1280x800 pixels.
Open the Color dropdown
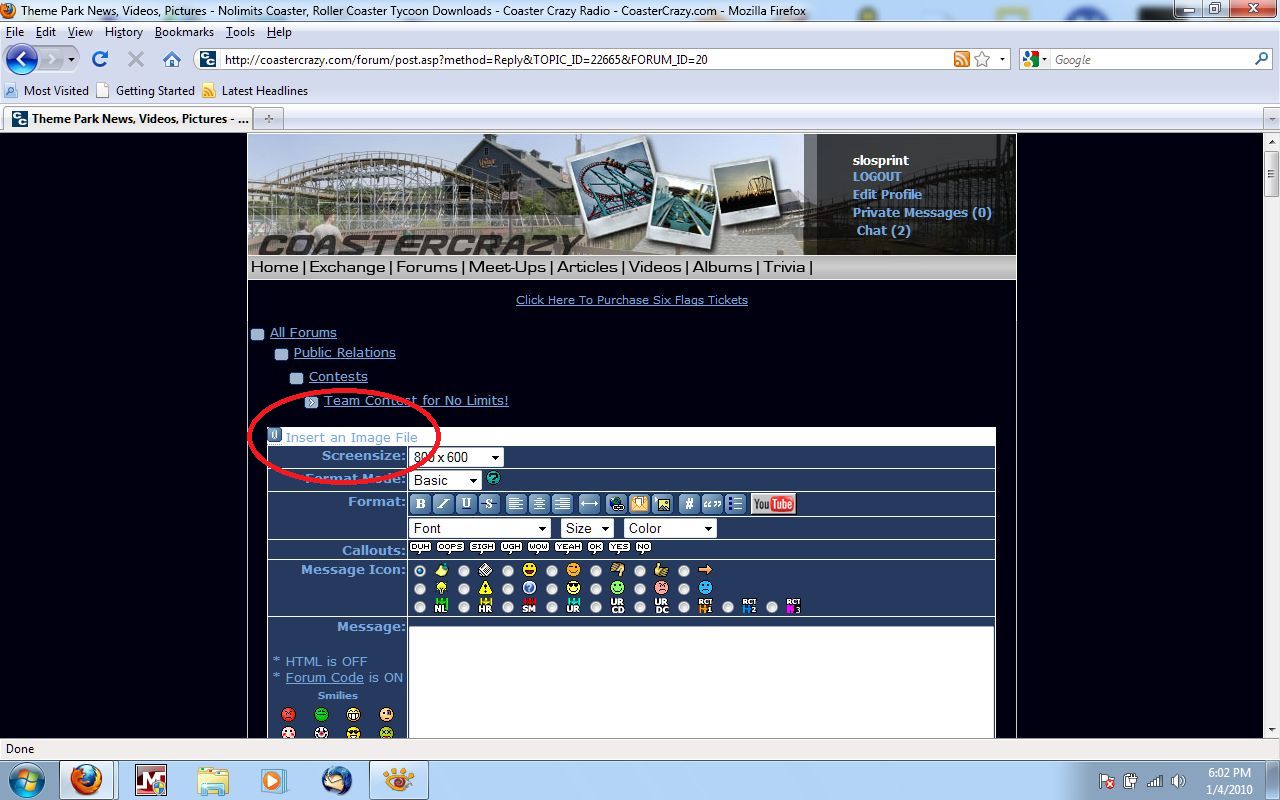click(x=670, y=528)
